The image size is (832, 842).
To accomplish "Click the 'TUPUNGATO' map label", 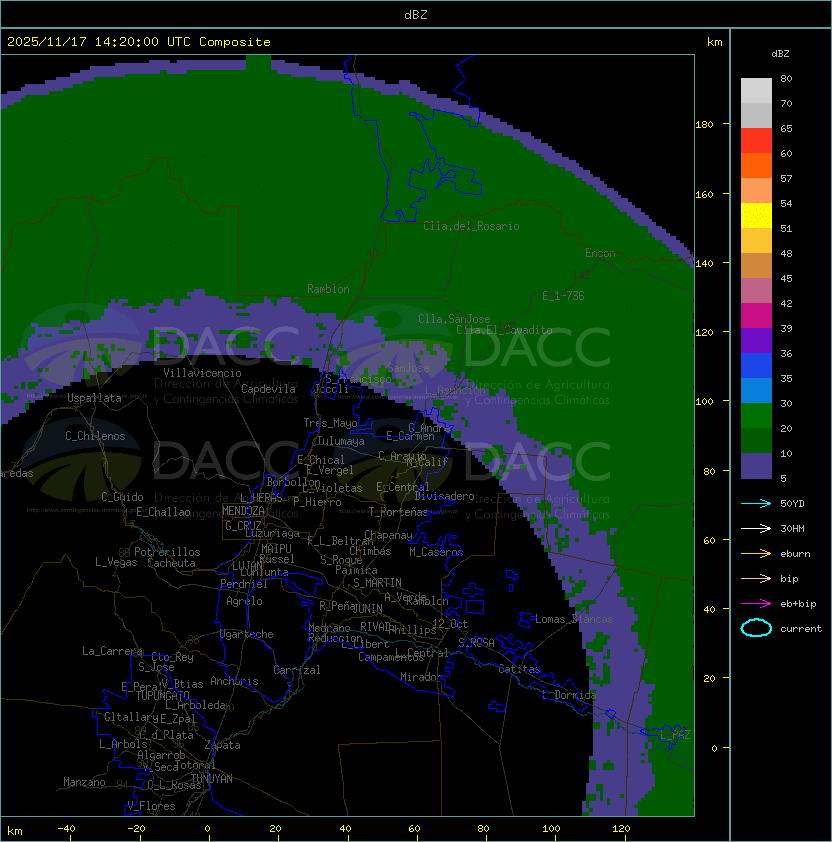I will pyautogui.click(x=162, y=695).
